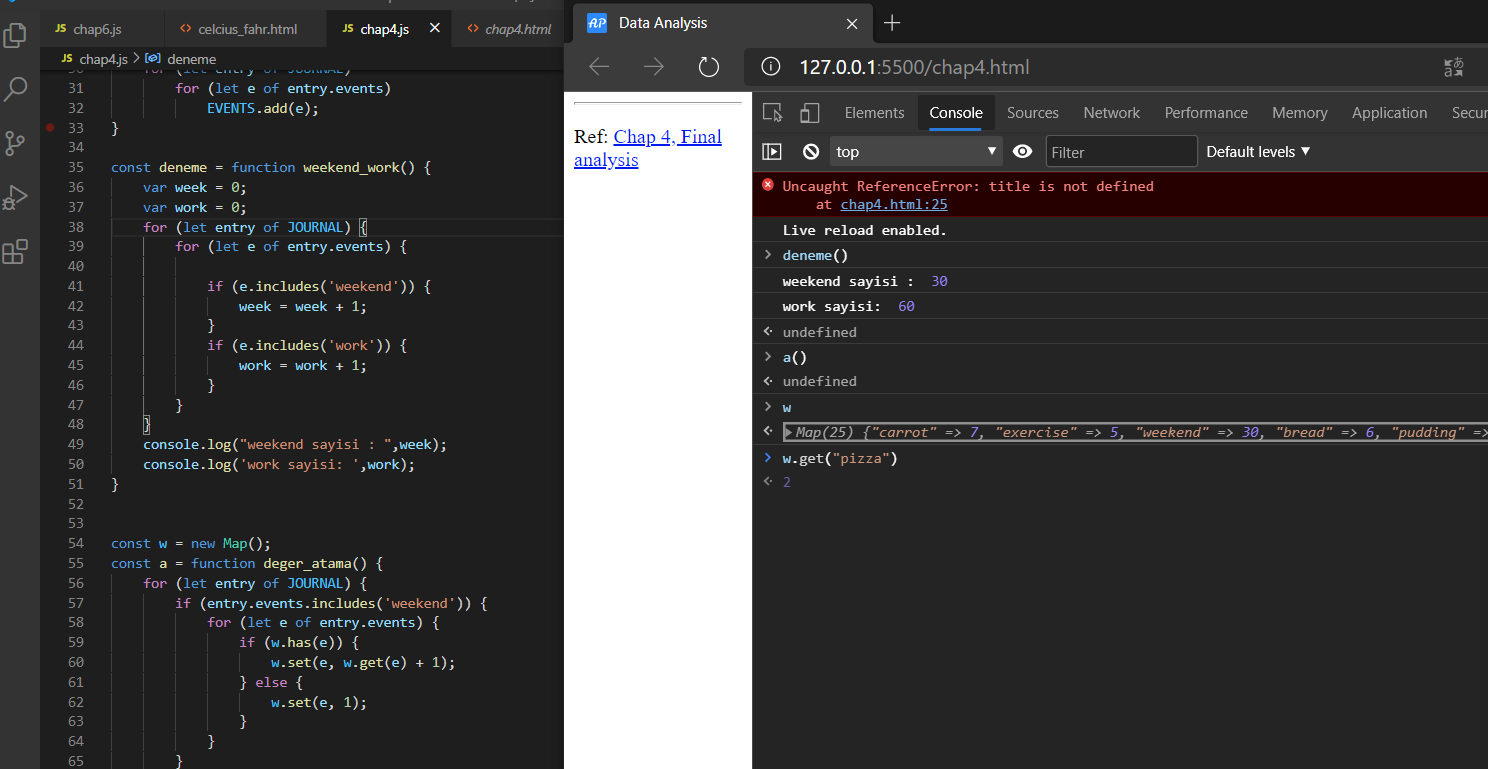The height and width of the screenshot is (769, 1488).
Task: Activate DevTools inspect element picker
Action: coord(772,112)
